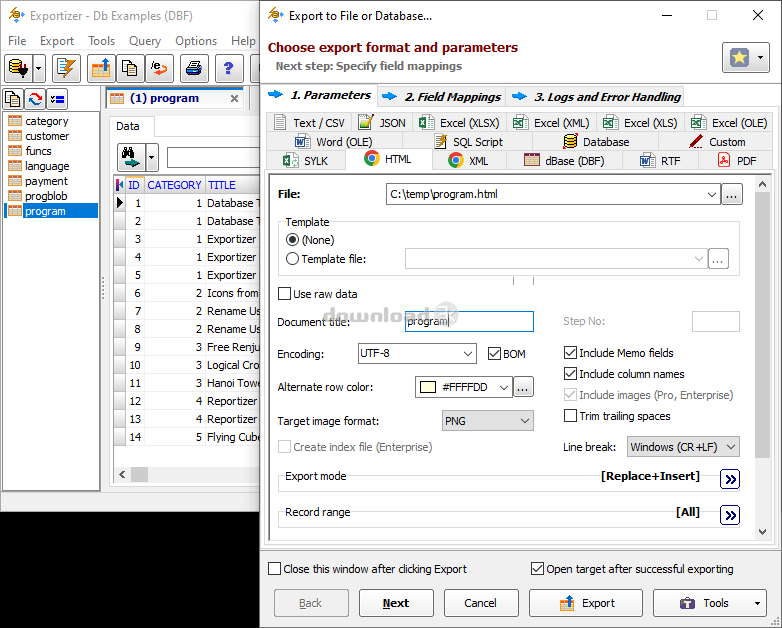Select the Excel (XLS) export format
This screenshot has height=628, width=782.
pyautogui.click(x=640, y=123)
